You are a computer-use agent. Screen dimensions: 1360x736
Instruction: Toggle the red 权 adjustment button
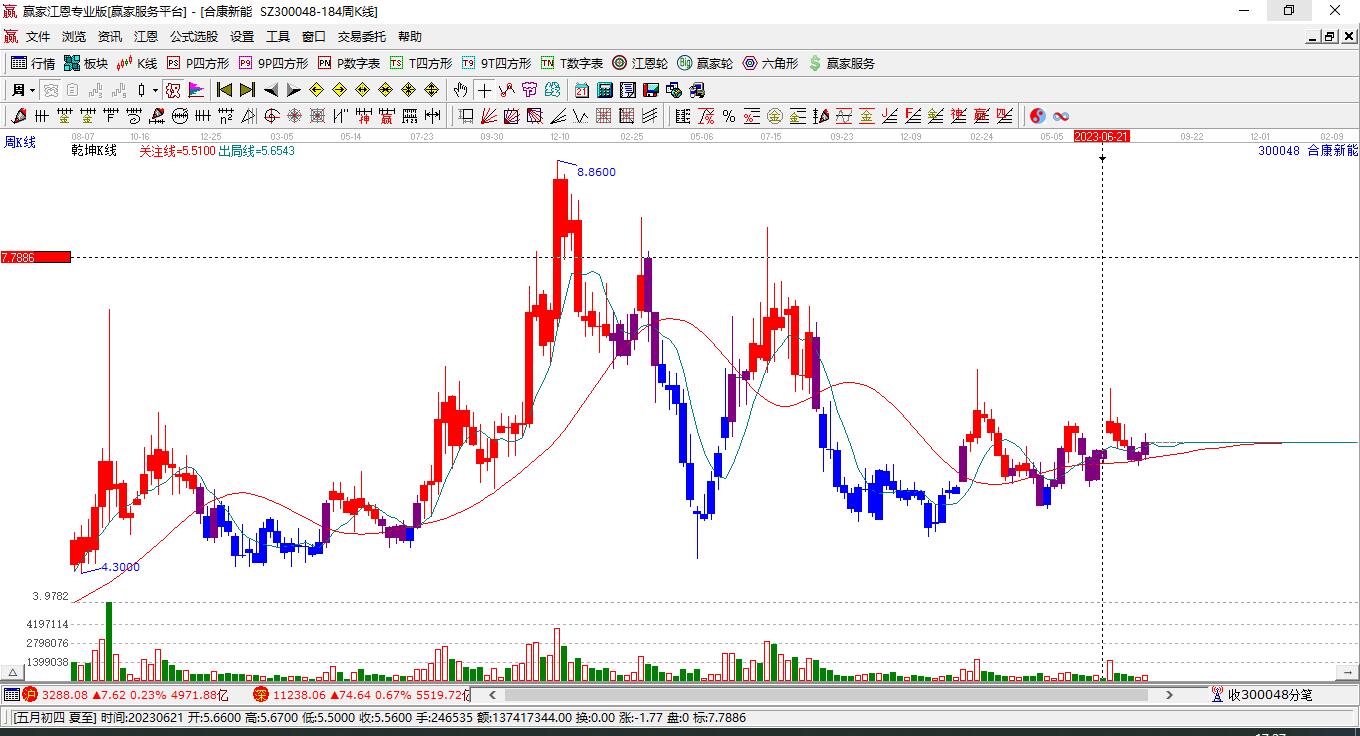[x=173, y=90]
